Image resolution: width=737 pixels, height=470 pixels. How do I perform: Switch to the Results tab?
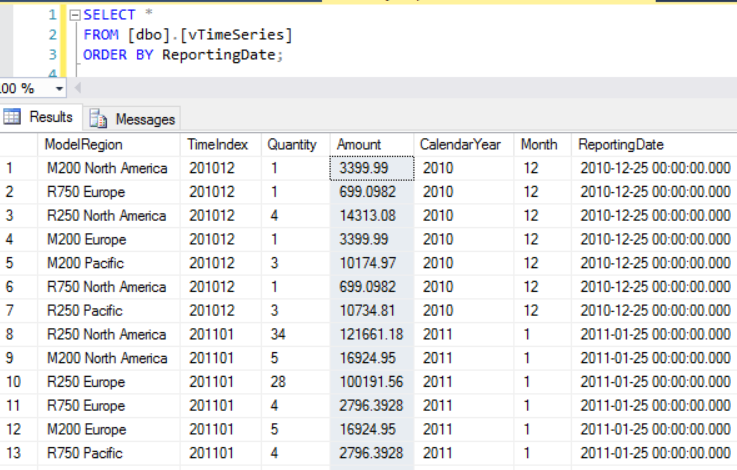(40, 117)
